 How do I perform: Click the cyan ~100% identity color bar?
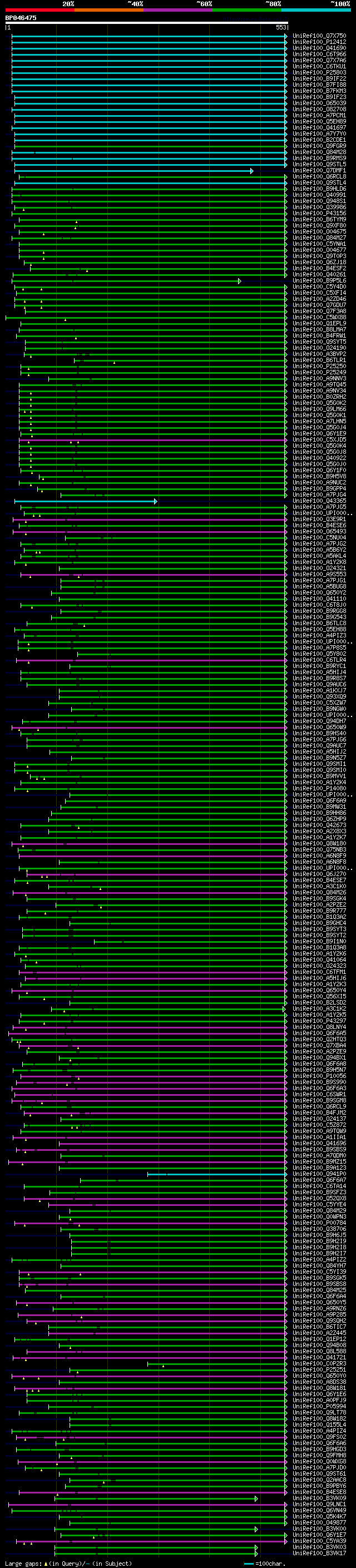coord(316,11)
